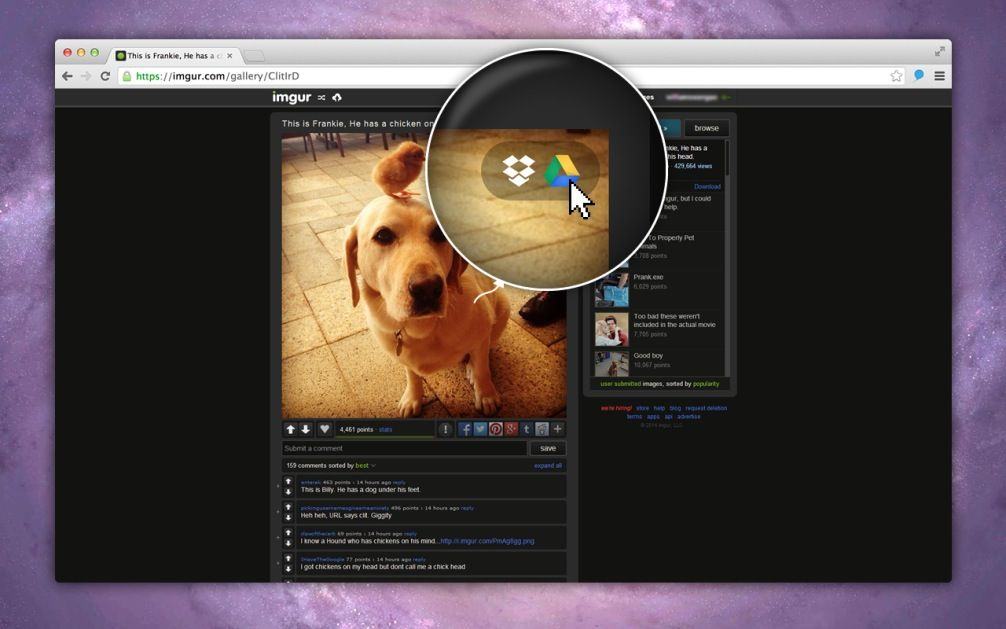1006x629 pixels.
Task: Downvote the Frankie gallery post
Action: 307,429
